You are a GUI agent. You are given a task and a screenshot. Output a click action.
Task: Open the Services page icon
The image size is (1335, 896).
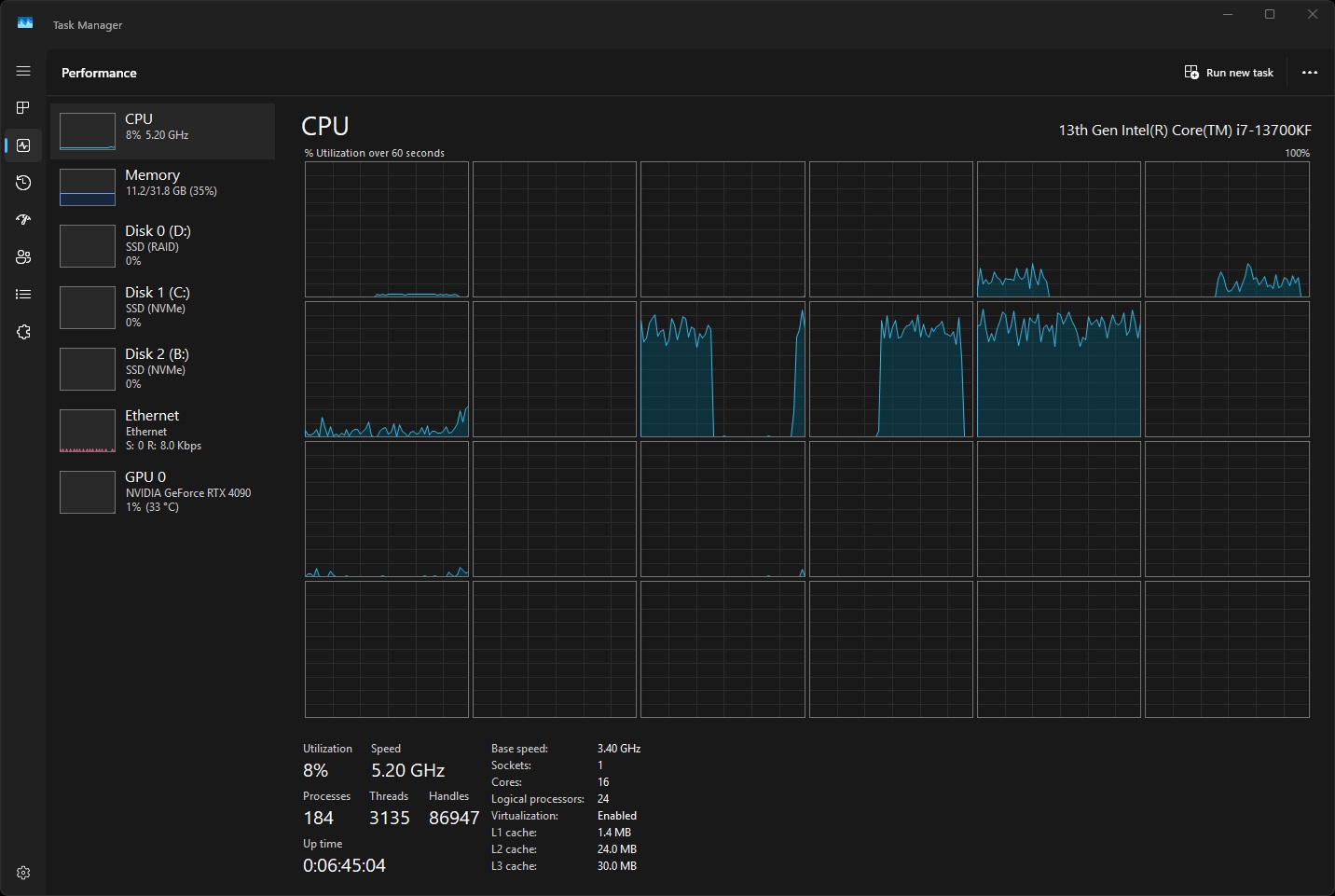coord(23,332)
